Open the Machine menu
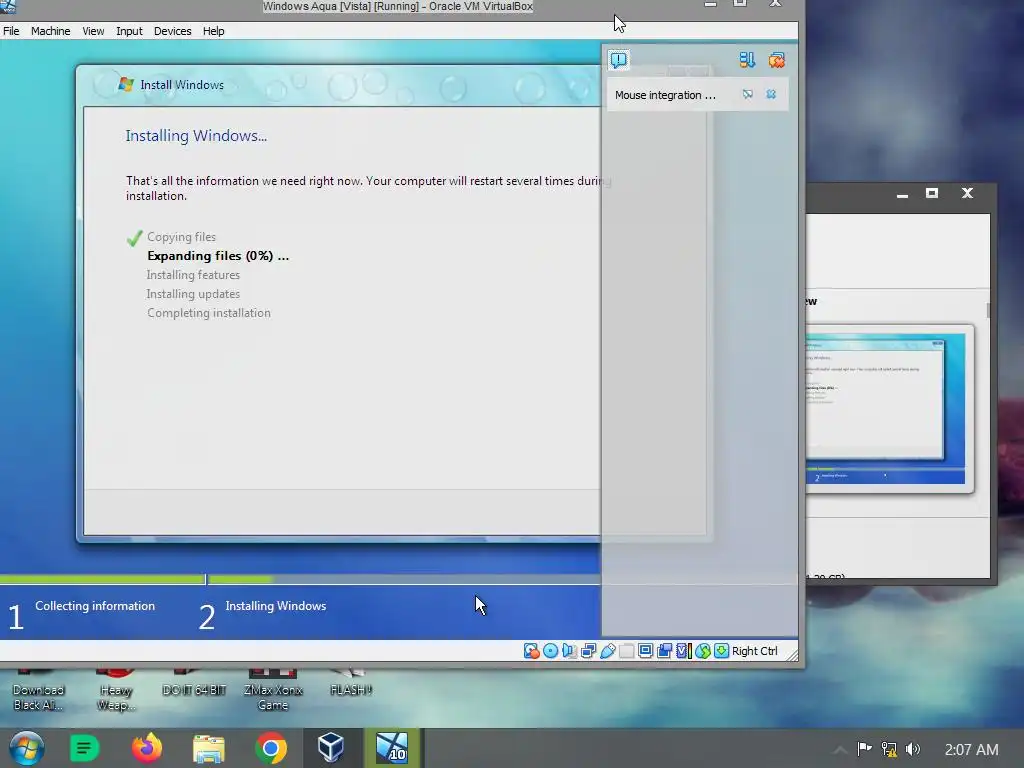 pyautogui.click(x=50, y=31)
